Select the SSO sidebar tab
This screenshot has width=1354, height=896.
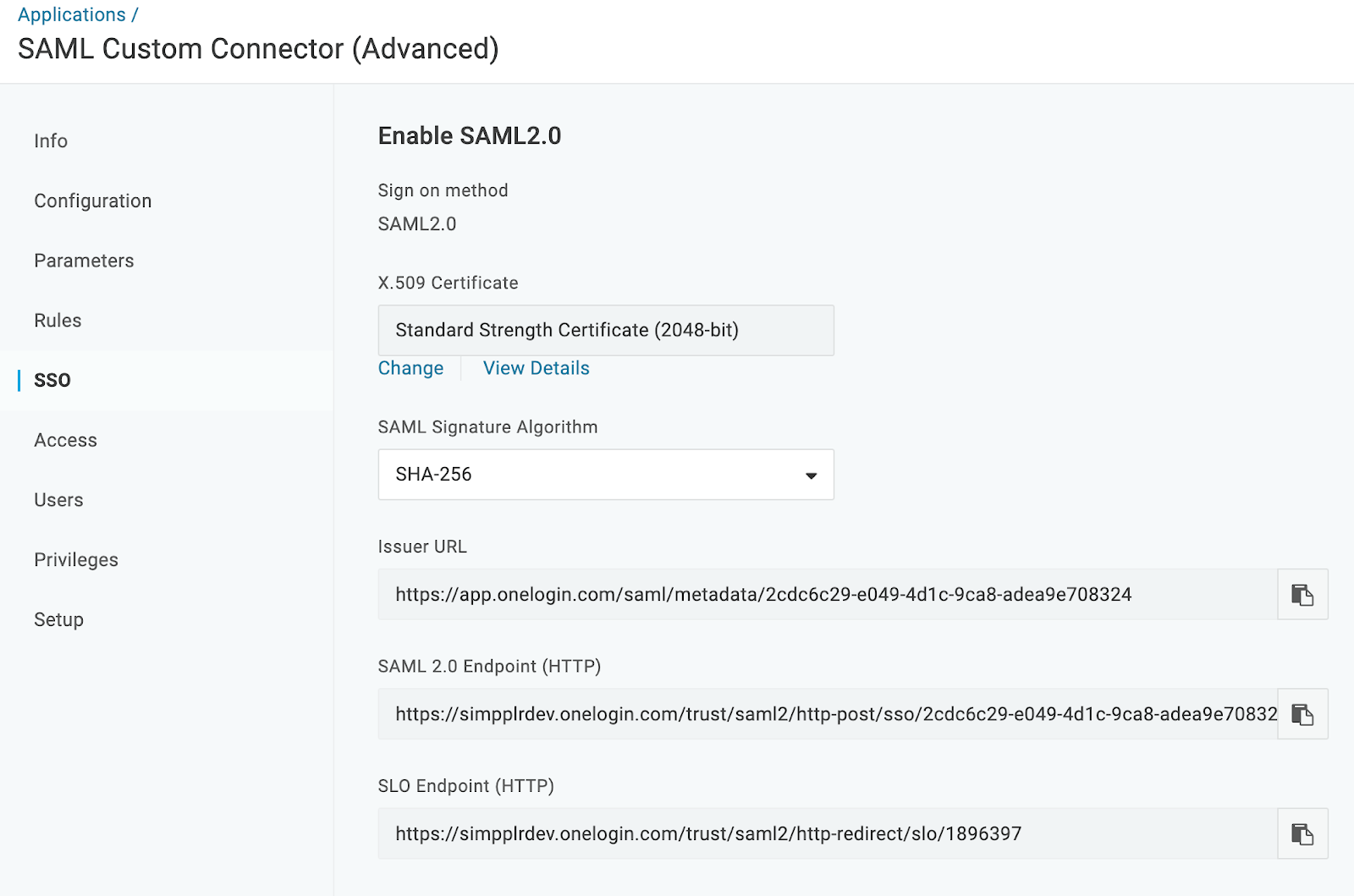click(52, 381)
